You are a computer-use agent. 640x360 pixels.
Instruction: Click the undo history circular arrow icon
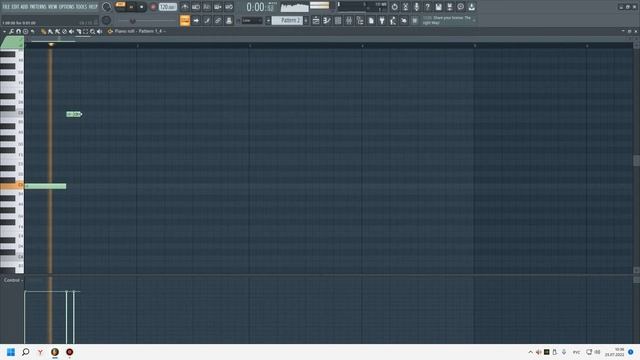click(x=394, y=7)
